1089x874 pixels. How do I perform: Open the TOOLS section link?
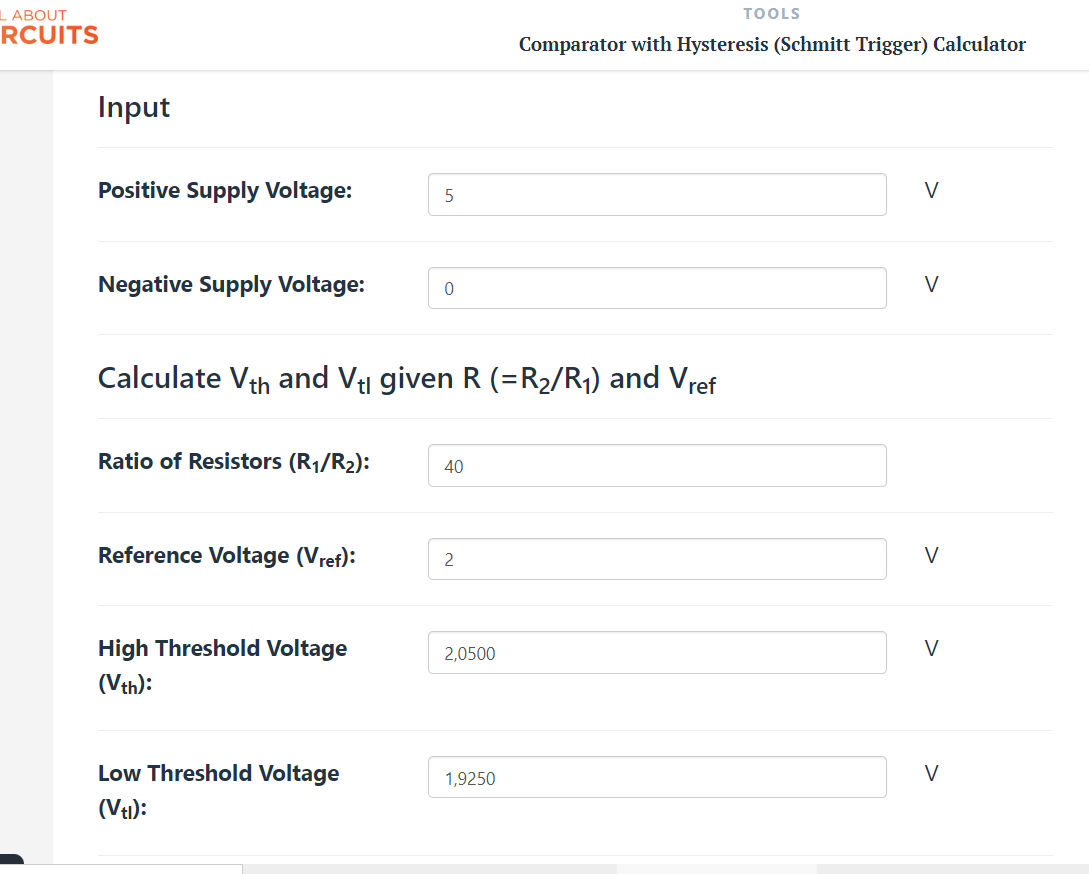pos(772,14)
